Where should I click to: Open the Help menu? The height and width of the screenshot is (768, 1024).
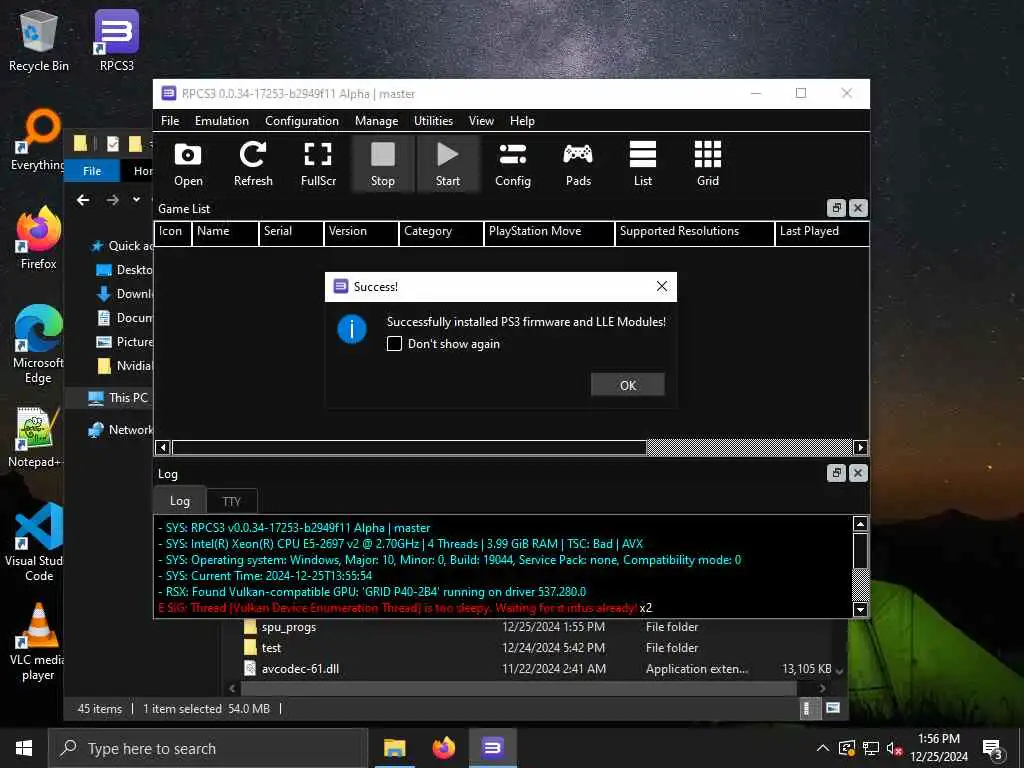point(522,121)
